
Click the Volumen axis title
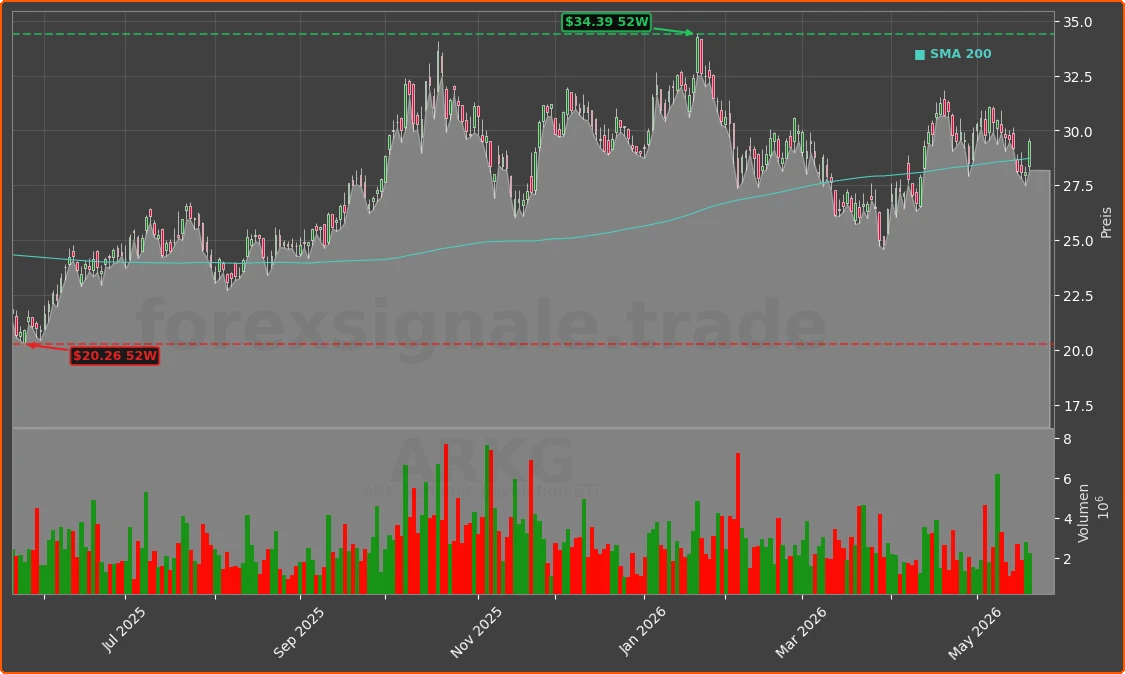point(1083,512)
